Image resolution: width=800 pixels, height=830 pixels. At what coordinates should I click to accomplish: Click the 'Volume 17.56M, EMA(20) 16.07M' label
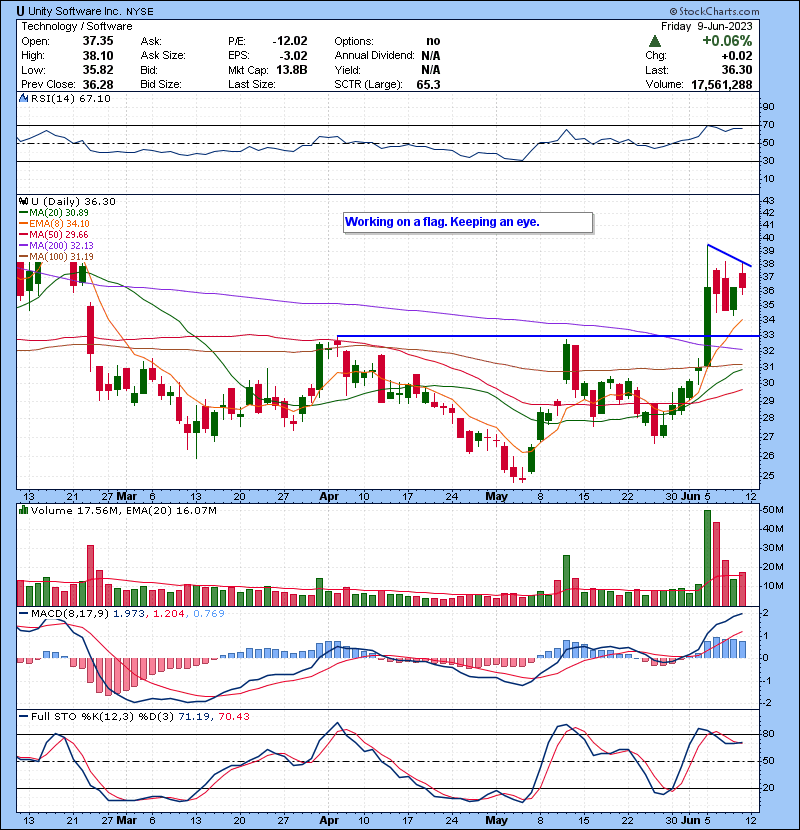point(123,510)
